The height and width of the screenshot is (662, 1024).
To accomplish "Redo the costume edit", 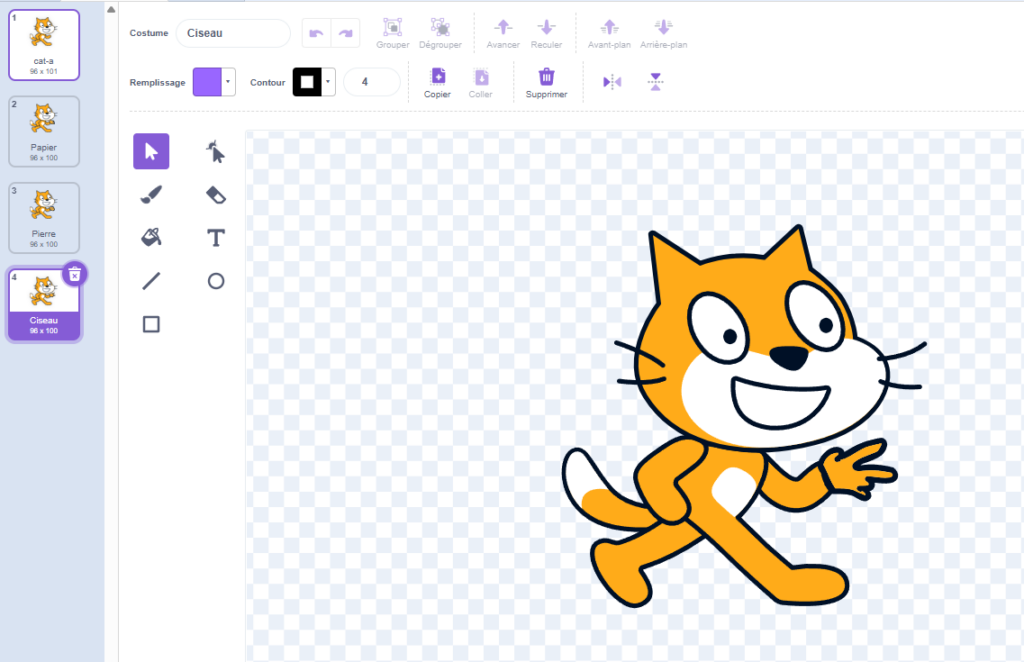I will 345,33.
